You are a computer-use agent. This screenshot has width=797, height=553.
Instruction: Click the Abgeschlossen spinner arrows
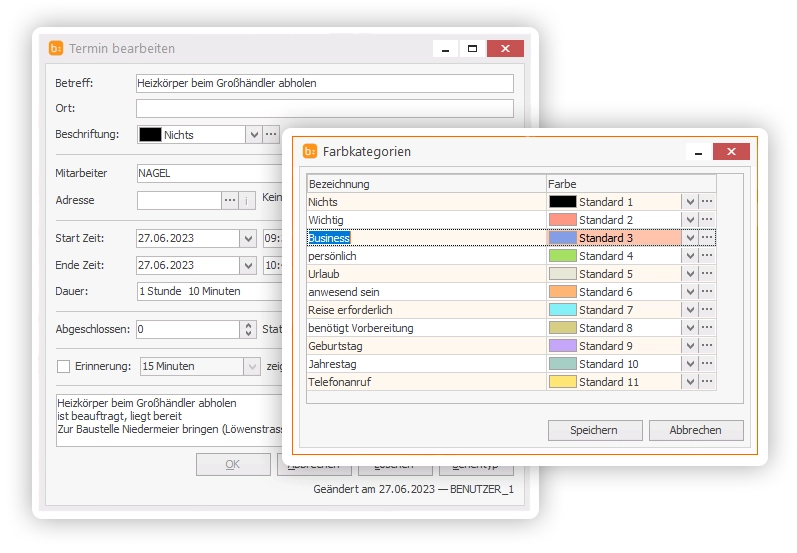pyautogui.click(x=248, y=329)
